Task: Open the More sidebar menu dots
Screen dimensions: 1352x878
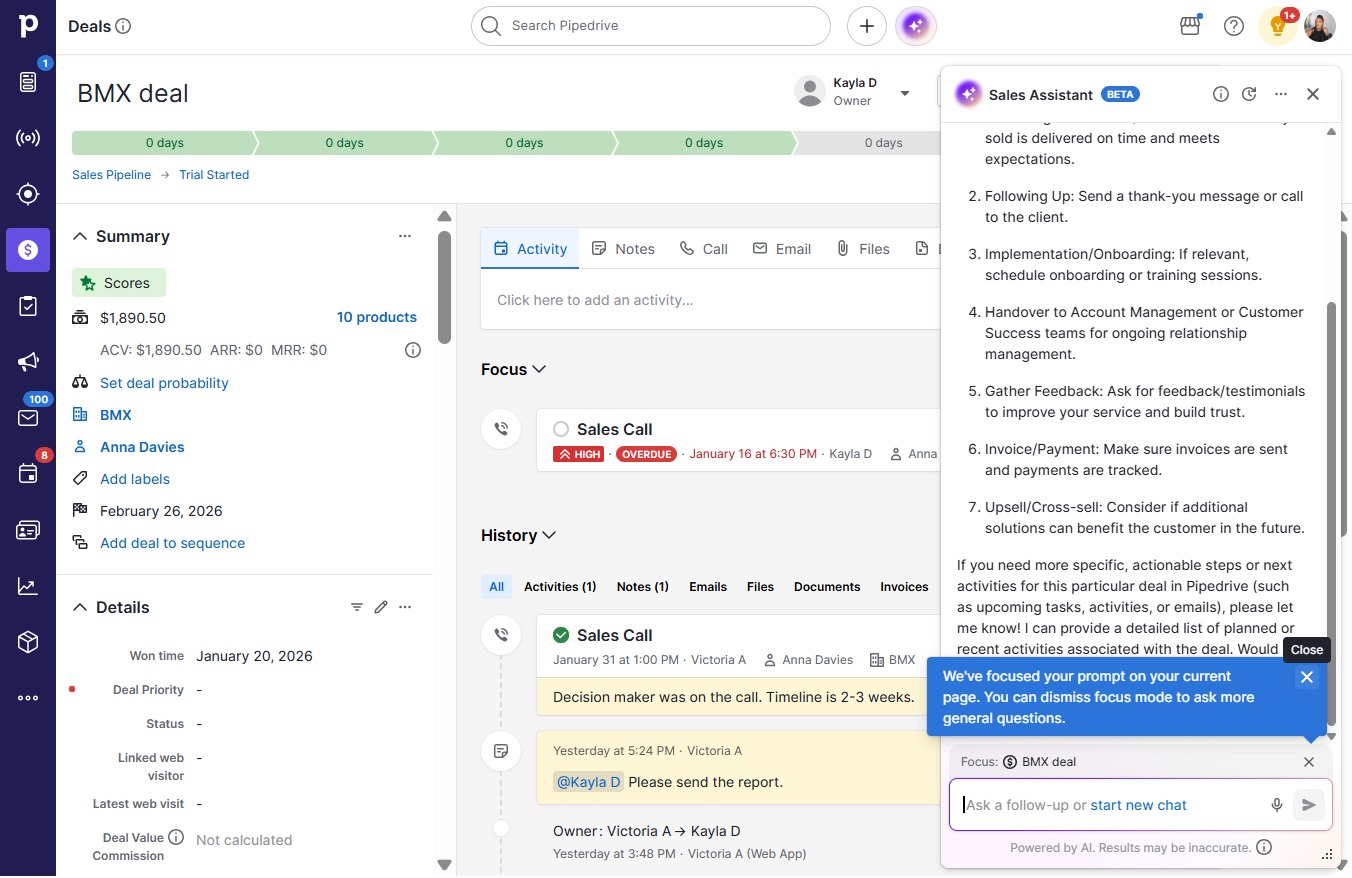Action: [28, 698]
